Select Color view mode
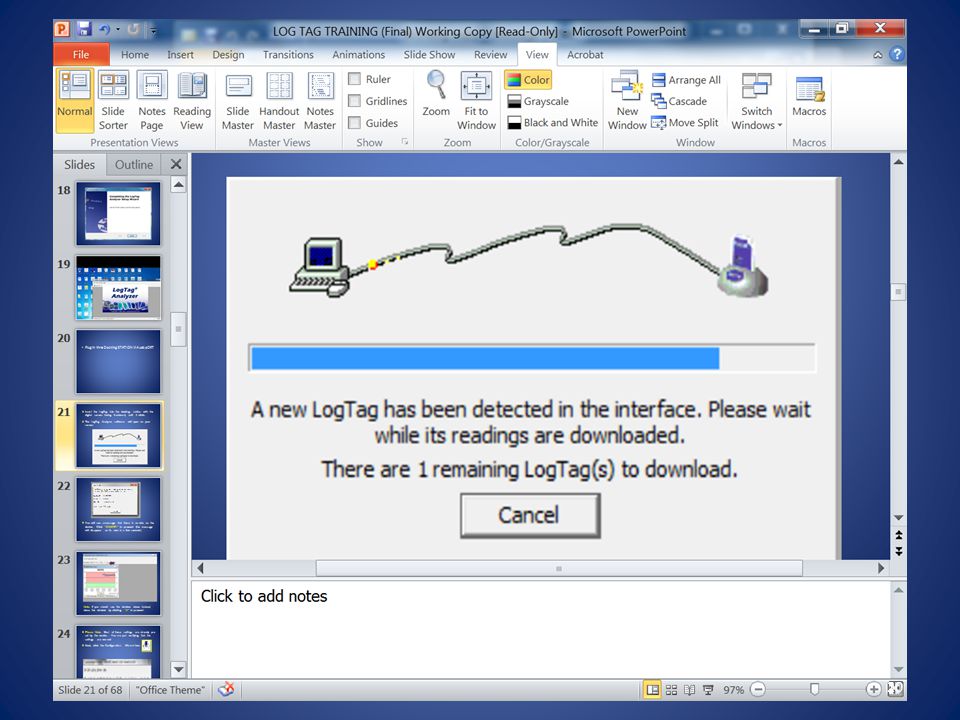 pos(528,80)
